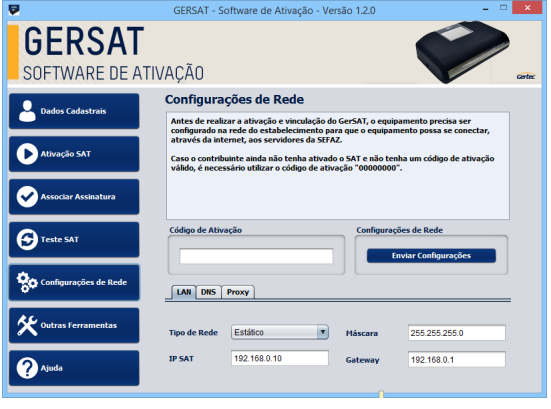
Task: Switch to the Proxy tab
Action: click(238, 292)
